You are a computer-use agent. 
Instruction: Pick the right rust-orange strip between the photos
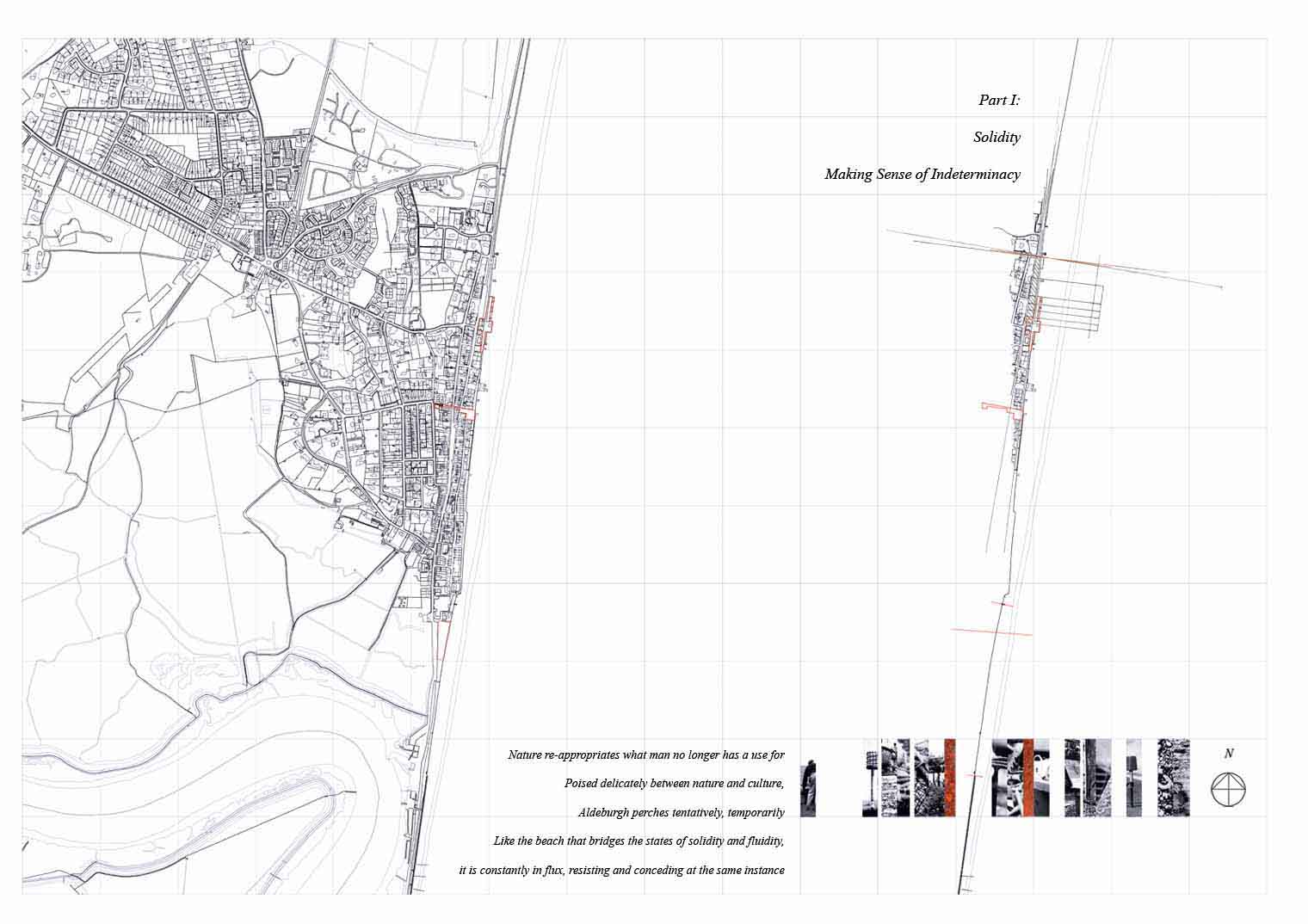(x=1028, y=778)
